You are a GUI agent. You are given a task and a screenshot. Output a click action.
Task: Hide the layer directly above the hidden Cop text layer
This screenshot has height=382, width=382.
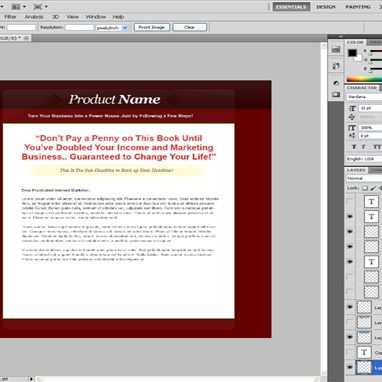coord(350,337)
